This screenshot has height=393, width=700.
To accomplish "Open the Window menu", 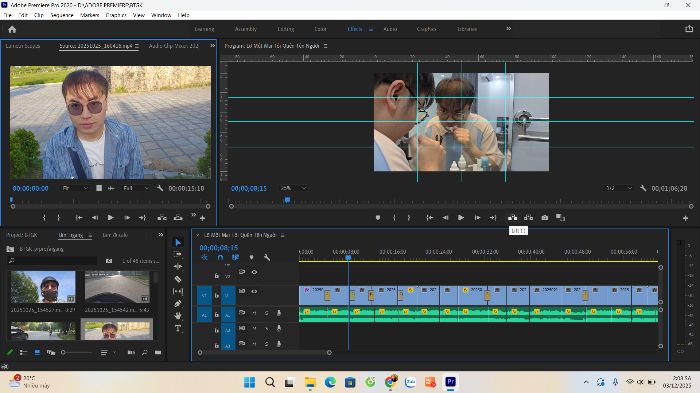I will tap(161, 15).
